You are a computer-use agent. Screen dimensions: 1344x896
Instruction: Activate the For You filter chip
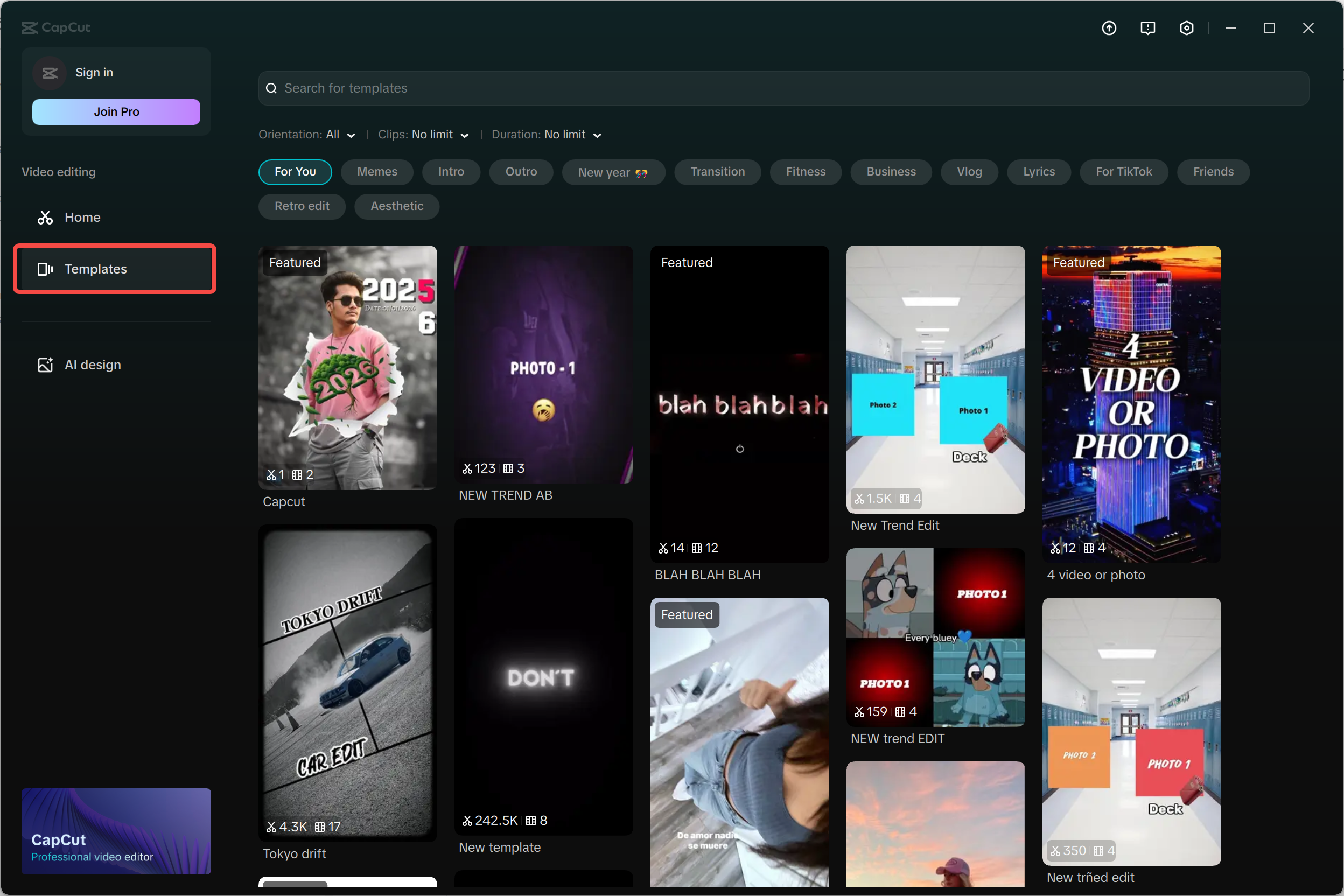click(x=295, y=171)
